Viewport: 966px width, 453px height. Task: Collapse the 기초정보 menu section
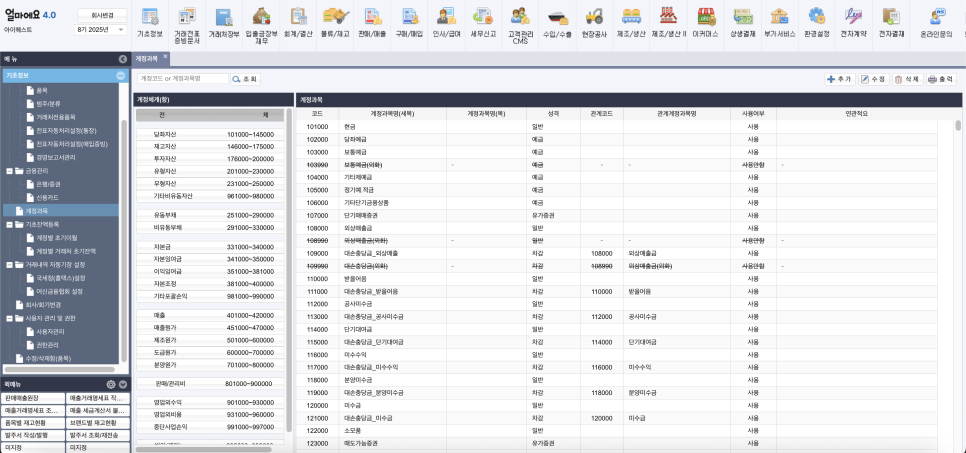121,76
